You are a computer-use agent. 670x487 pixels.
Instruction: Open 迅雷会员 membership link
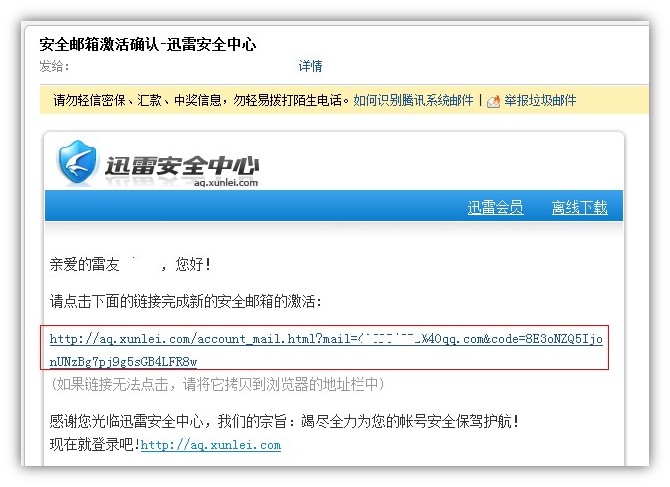[x=495, y=207]
